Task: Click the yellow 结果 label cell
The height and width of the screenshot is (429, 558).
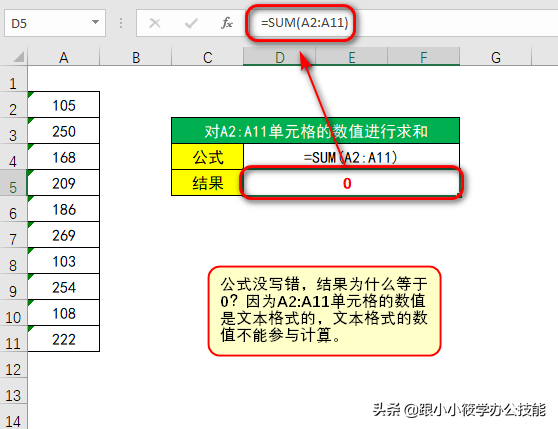Action: pyautogui.click(x=207, y=183)
